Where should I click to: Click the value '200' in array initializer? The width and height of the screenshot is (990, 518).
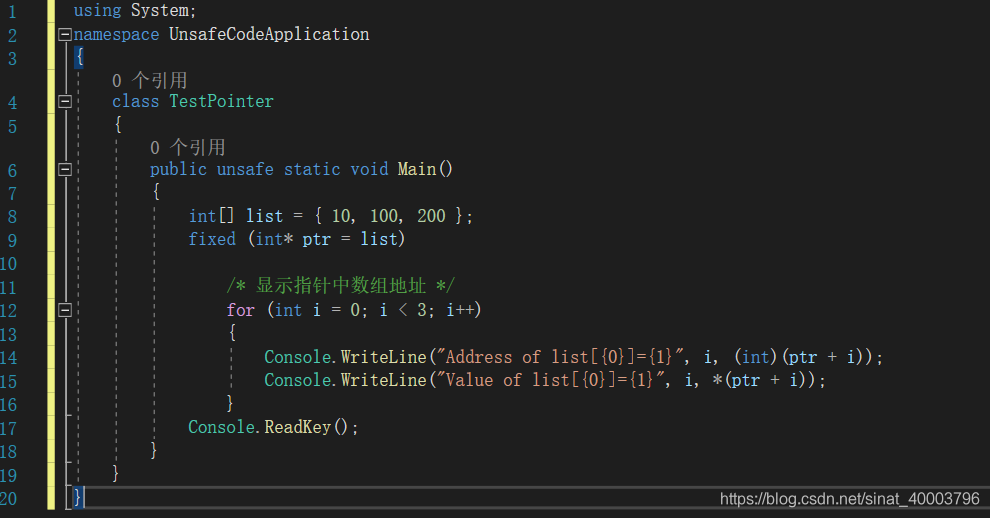(431, 216)
